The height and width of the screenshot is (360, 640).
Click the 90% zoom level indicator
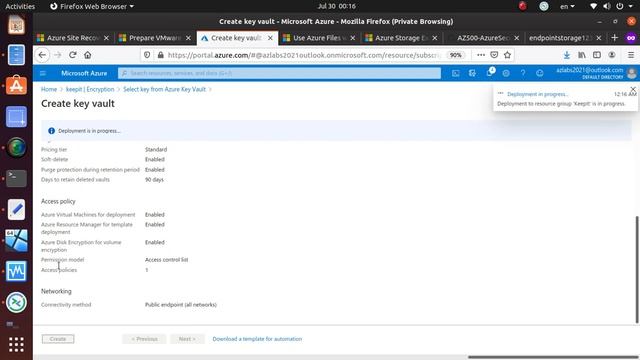[x=456, y=55]
